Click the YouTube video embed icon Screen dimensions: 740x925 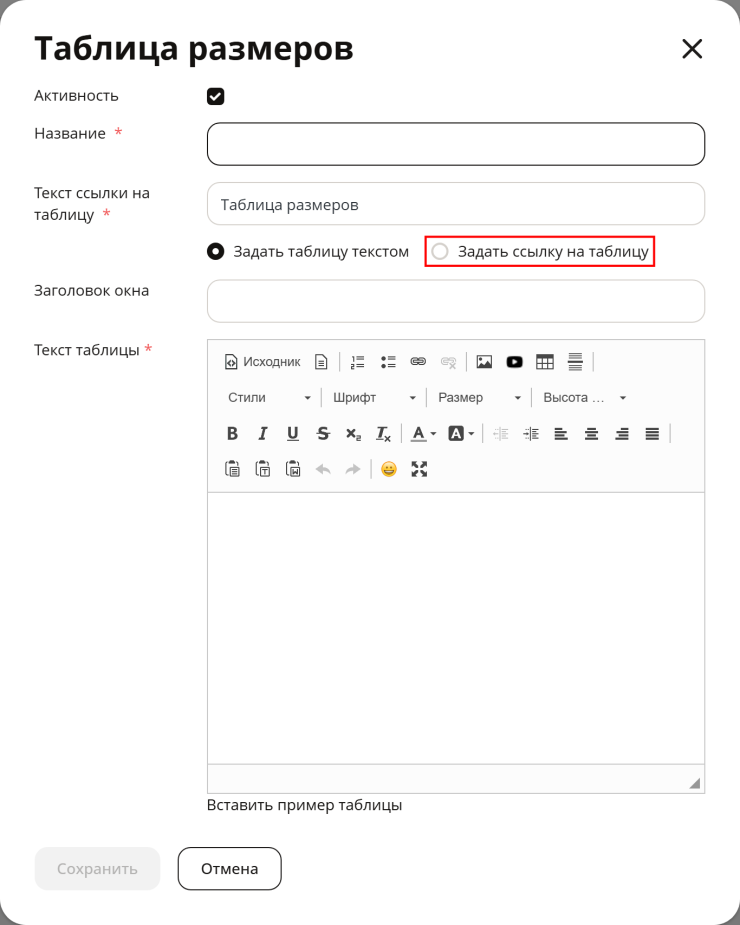tap(515, 362)
